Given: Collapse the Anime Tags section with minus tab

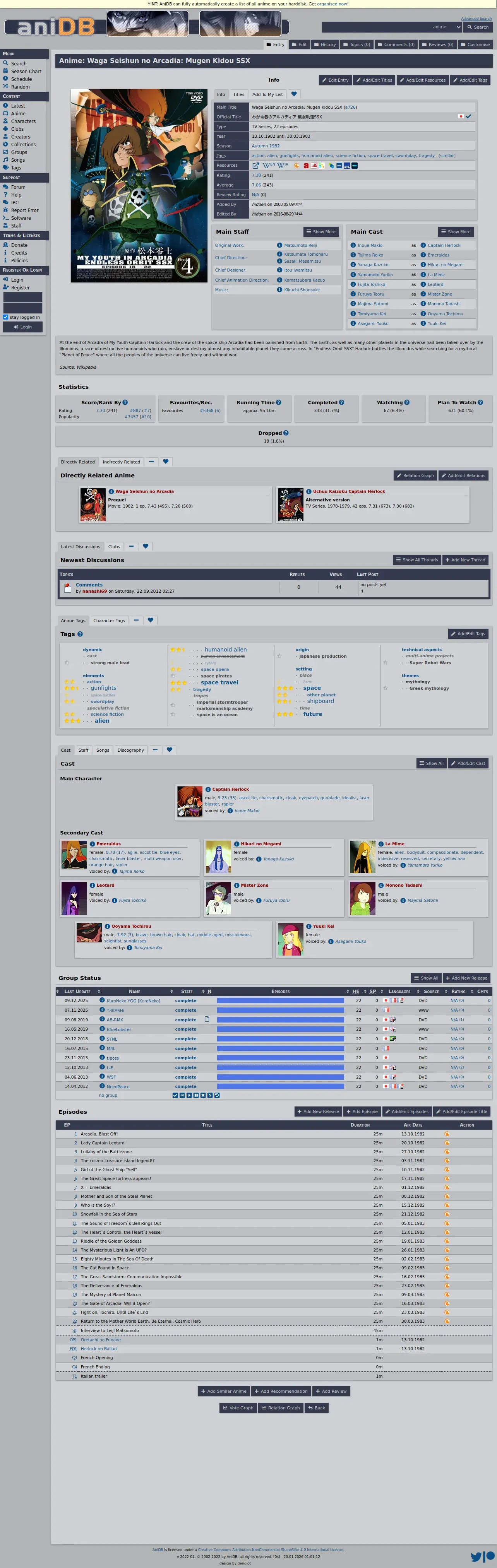Looking at the screenshot, I should click(x=136, y=620).
